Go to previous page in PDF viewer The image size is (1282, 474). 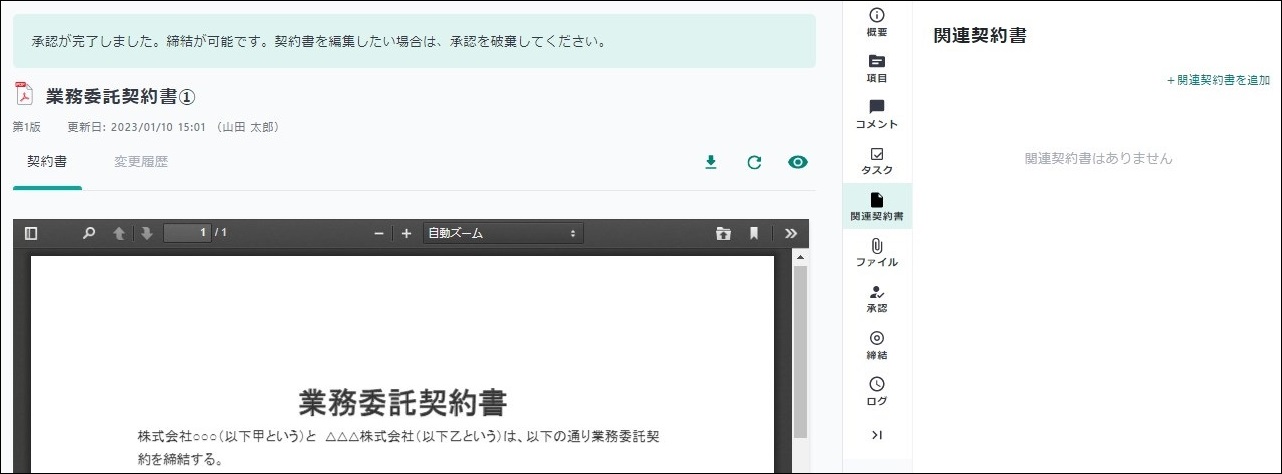(119, 233)
